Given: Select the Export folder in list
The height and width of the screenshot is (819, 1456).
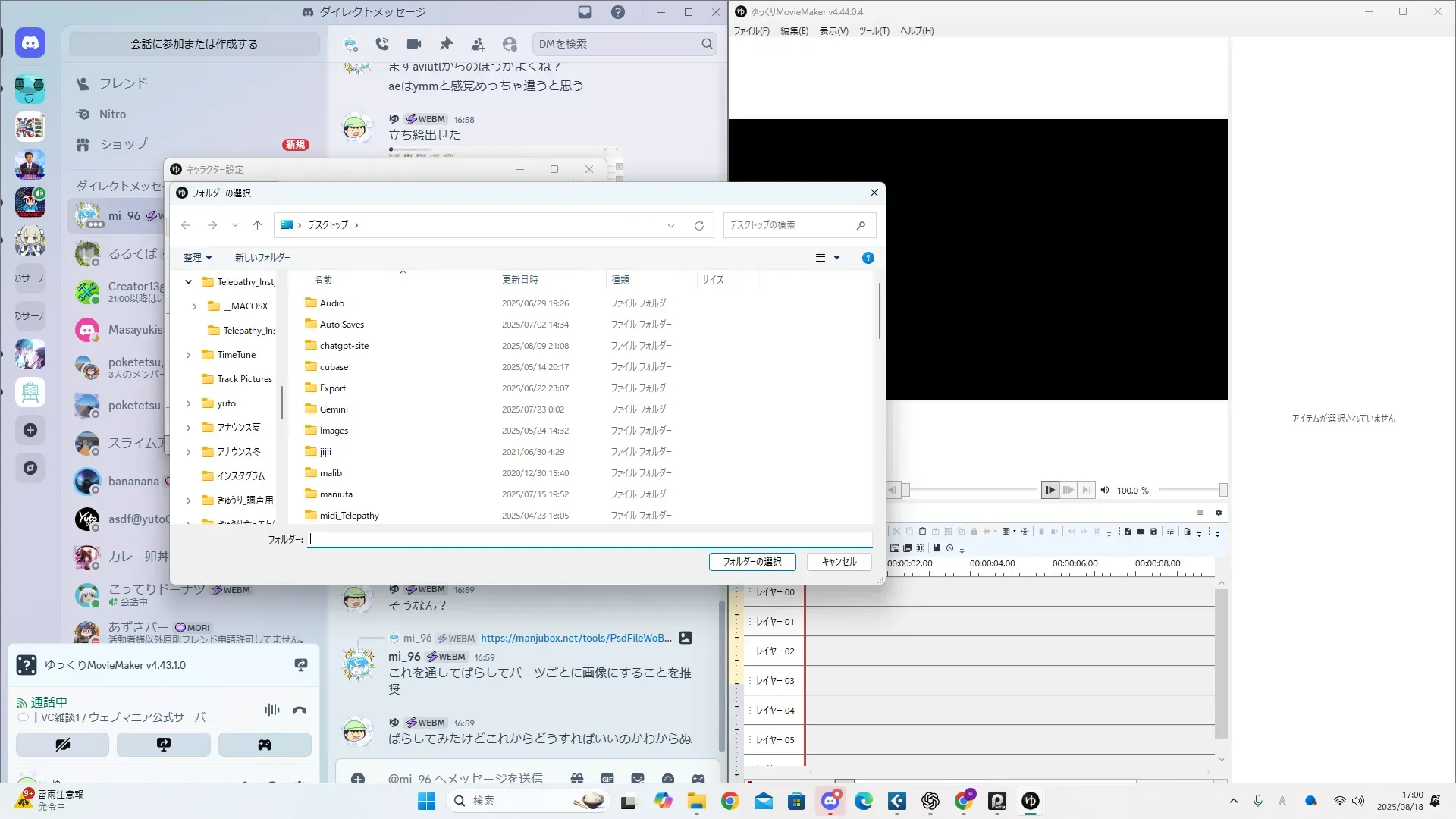Looking at the screenshot, I should click(x=333, y=388).
